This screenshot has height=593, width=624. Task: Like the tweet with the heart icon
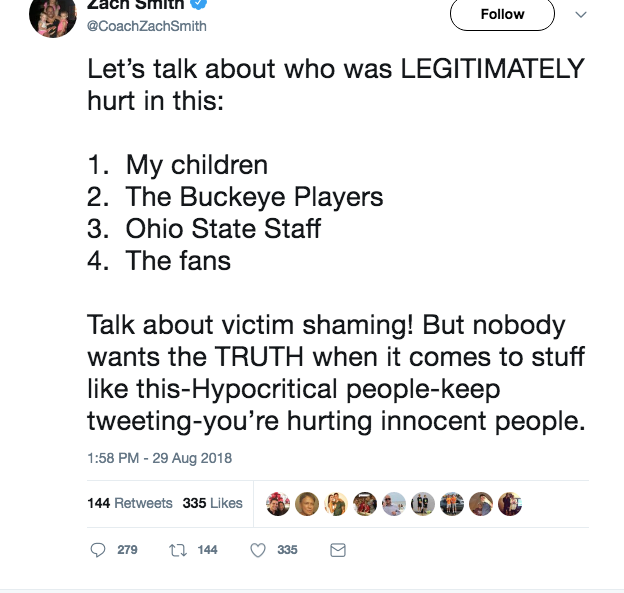[259, 550]
